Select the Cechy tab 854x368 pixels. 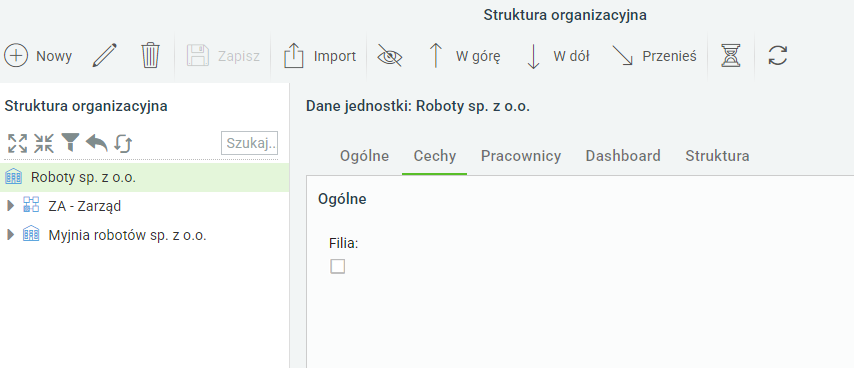coord(435,156)
